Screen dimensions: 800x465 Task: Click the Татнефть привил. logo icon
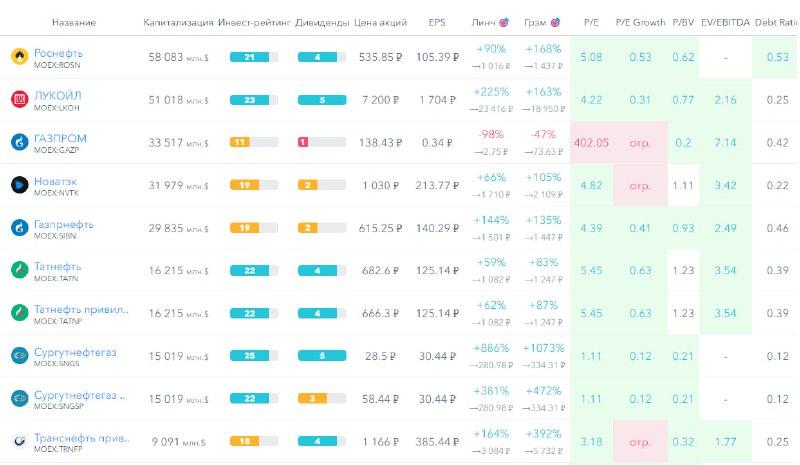(19, 313)
